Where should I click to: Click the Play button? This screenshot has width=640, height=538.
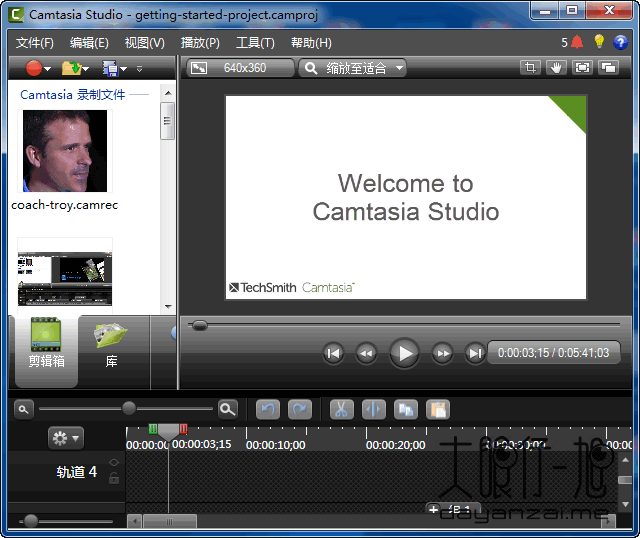coord(404,353)
